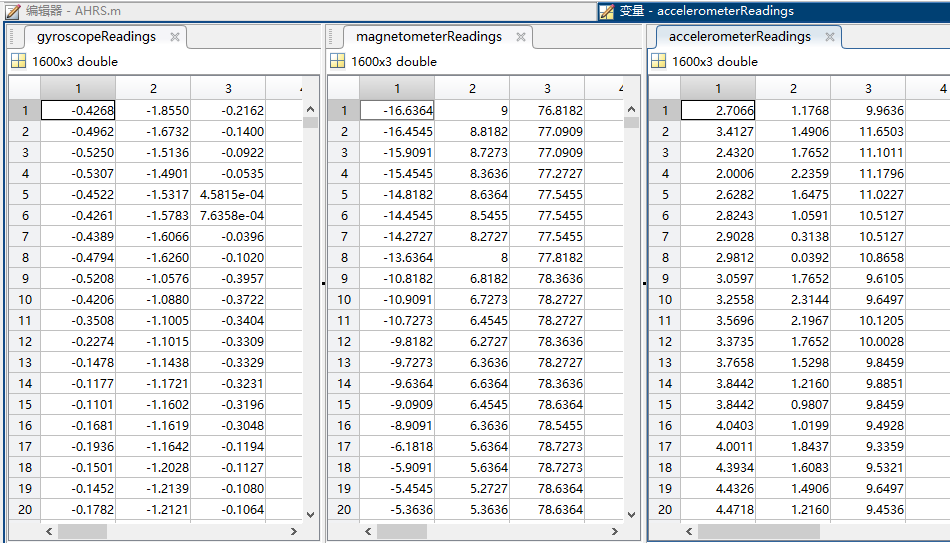Select column 1 header in accelerometerReadings

coord(718,88)
